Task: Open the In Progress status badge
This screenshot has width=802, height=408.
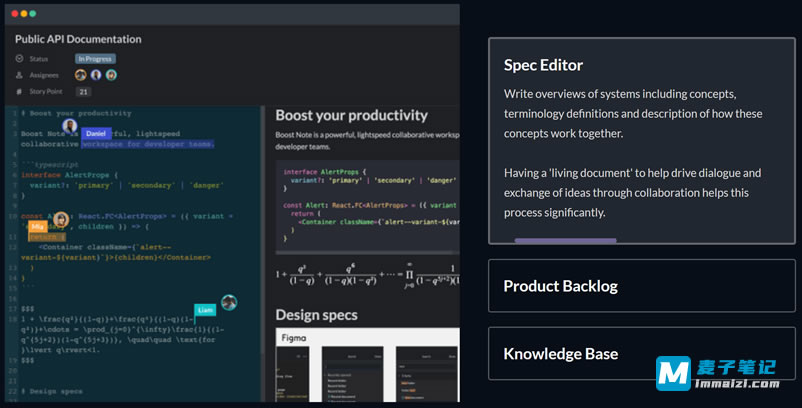Action: click(95, 59)
